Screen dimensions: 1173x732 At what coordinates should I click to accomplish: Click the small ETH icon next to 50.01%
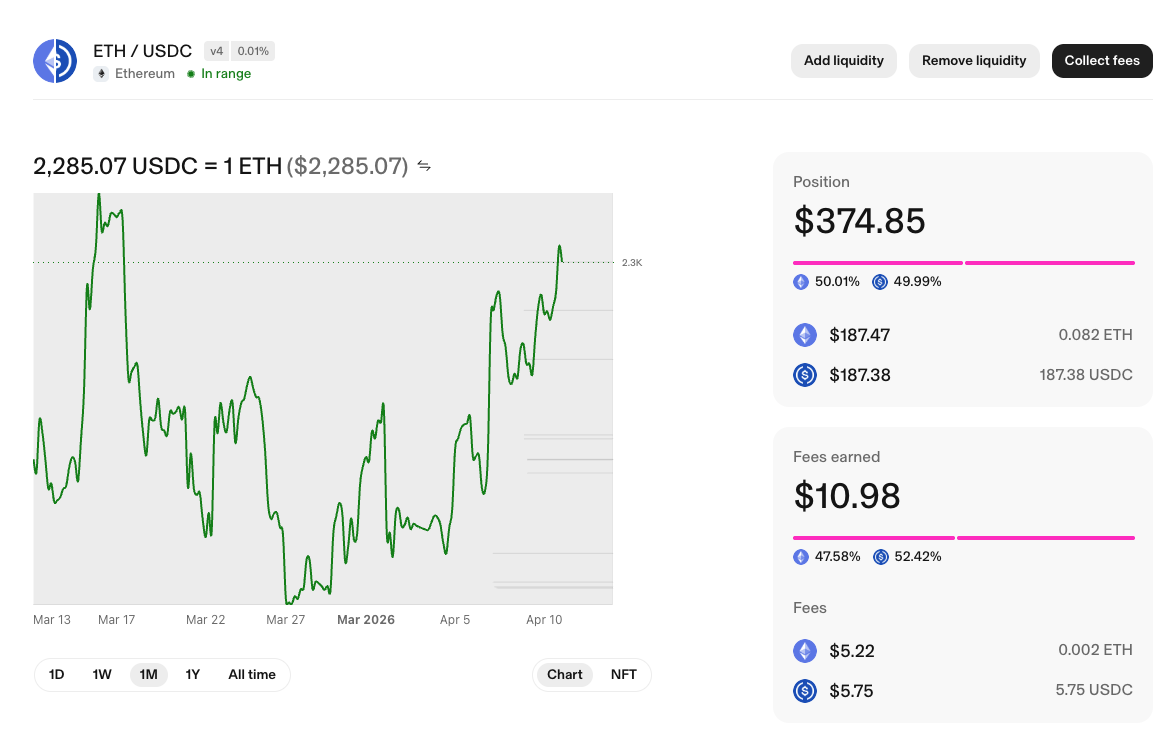pos(801,282)
